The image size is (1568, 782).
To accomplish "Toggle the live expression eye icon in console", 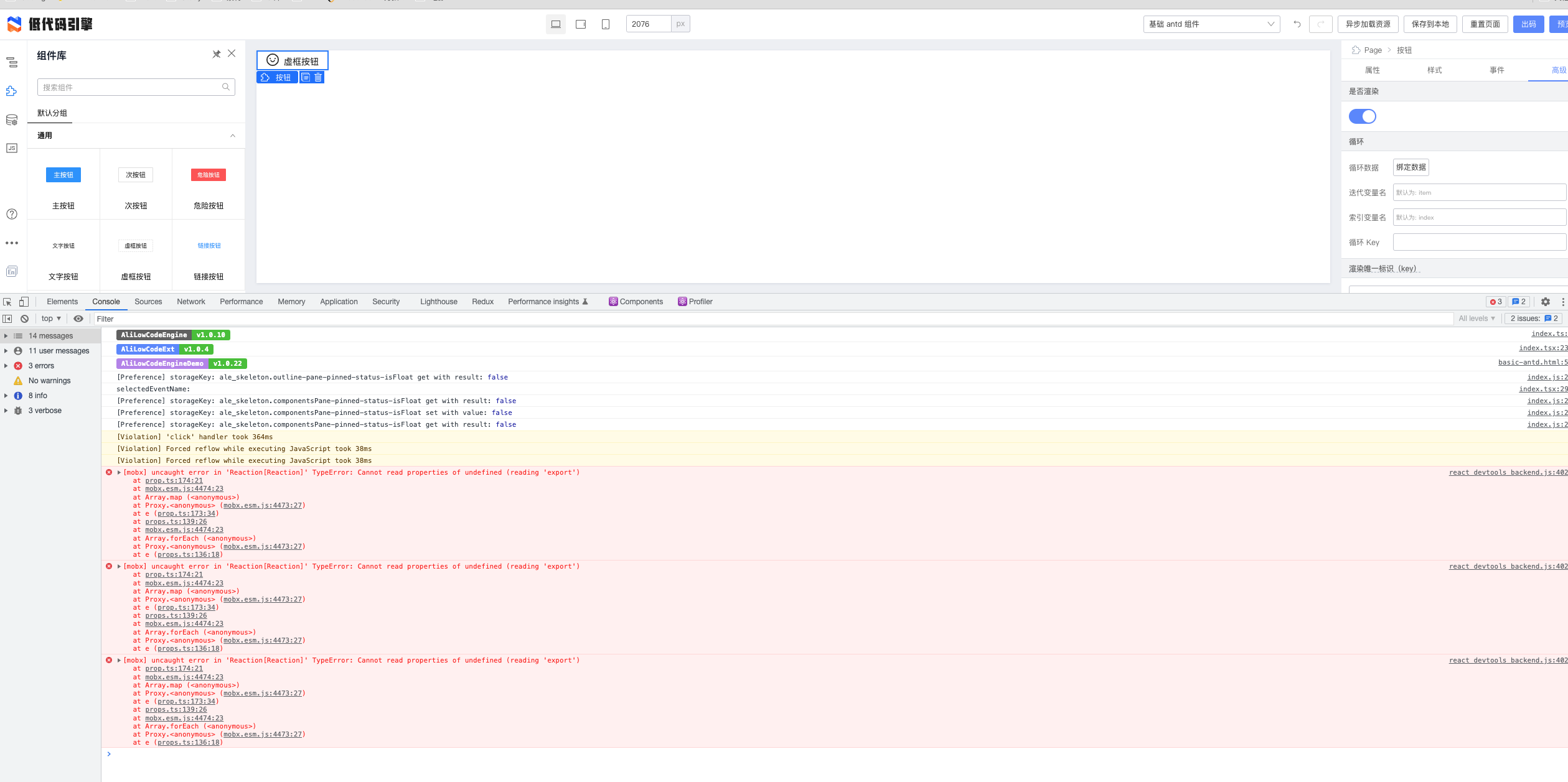I will (x=78, y=319).
